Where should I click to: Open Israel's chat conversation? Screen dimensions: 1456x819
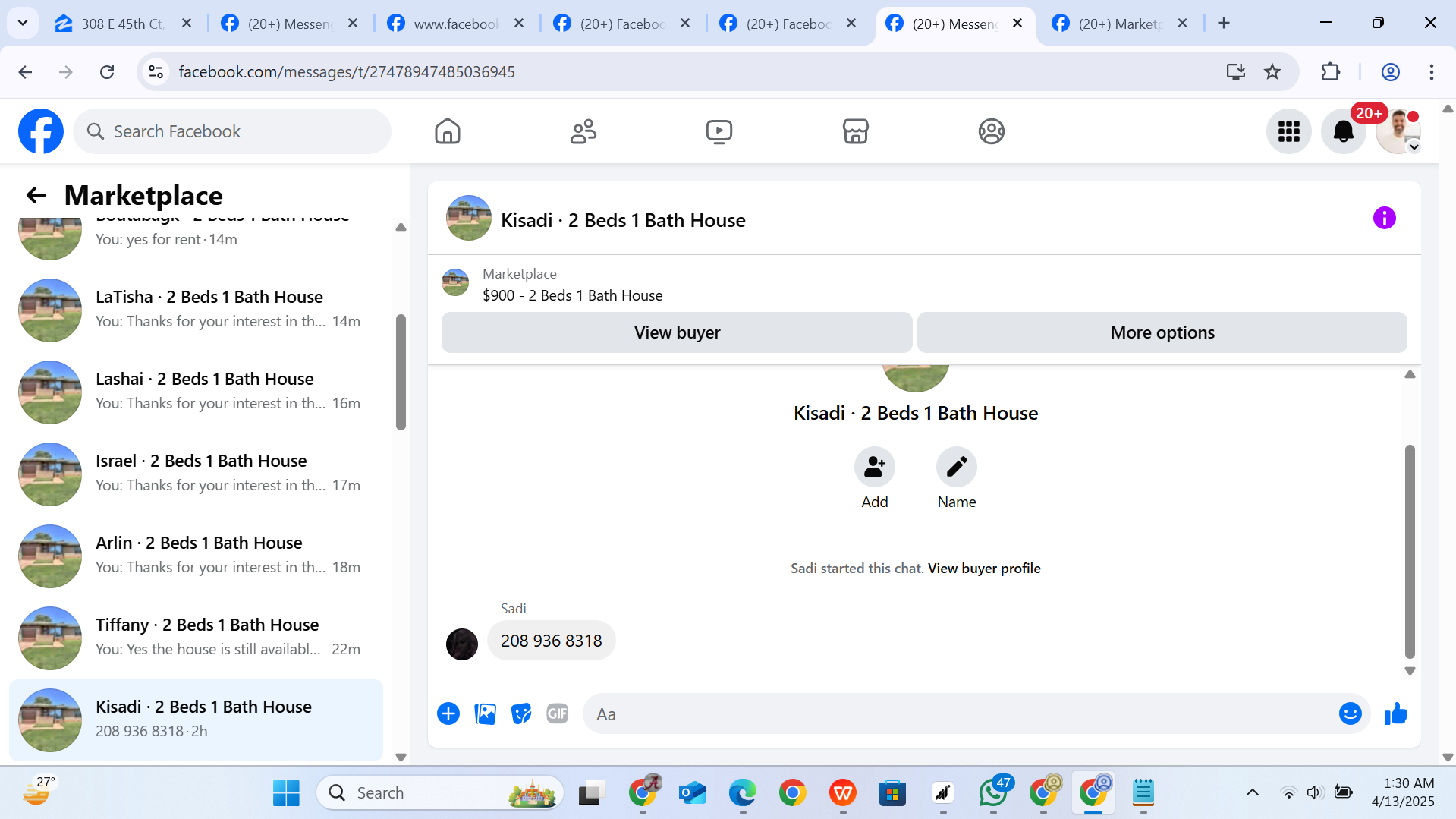pos(196,474)
